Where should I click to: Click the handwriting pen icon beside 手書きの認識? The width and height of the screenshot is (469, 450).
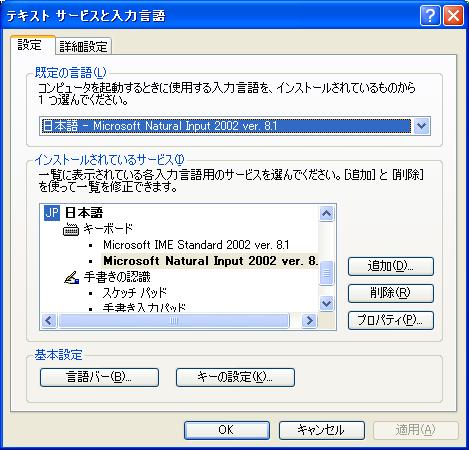(72, 277)
